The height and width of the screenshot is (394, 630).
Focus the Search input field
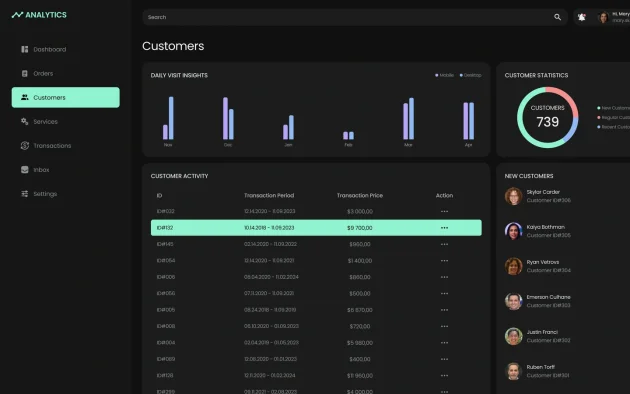pos(355,17)
